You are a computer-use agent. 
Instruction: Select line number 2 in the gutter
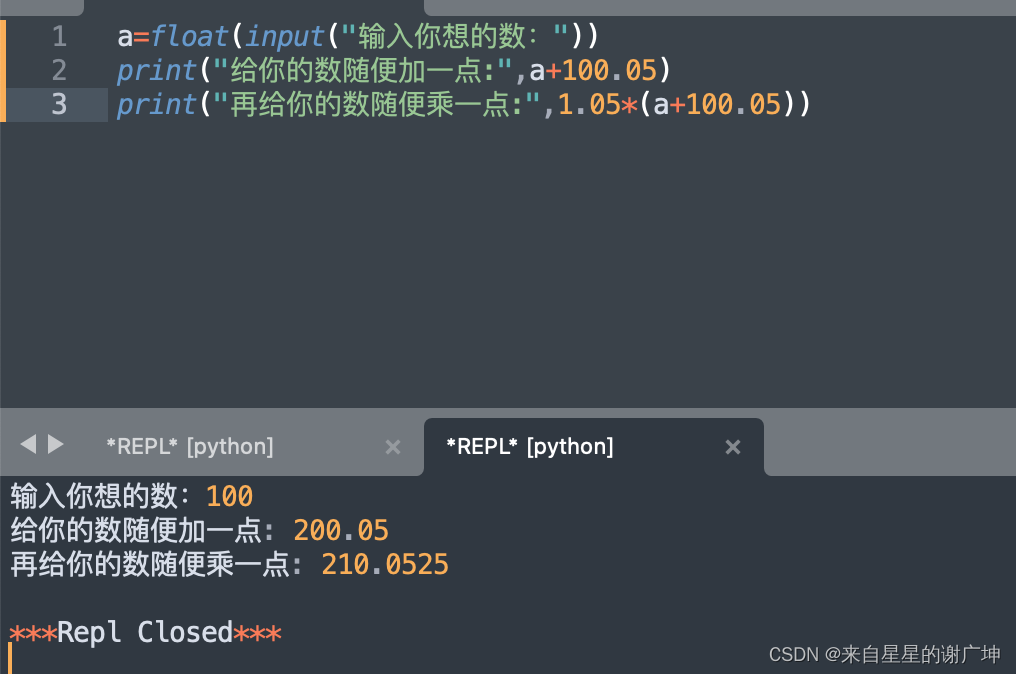tap(58, 70)
